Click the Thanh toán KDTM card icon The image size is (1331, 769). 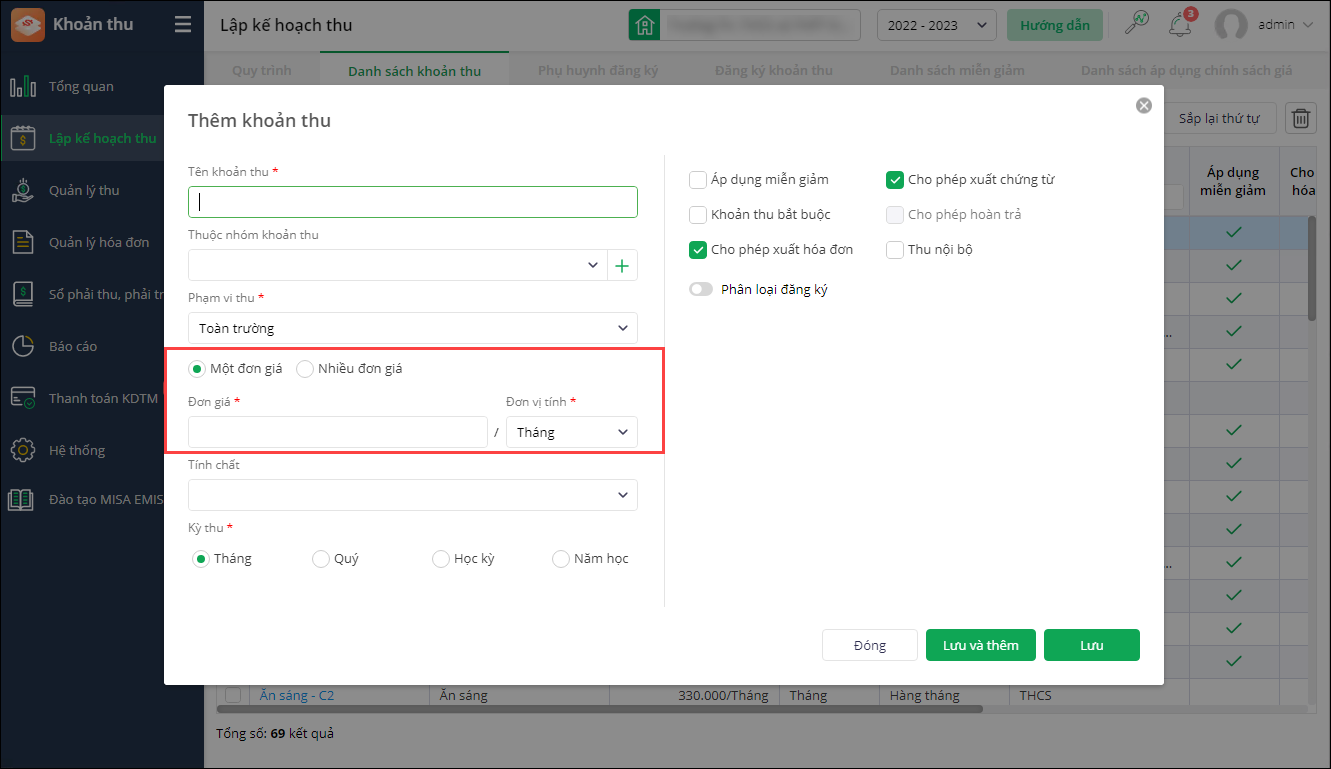point(23,398)
